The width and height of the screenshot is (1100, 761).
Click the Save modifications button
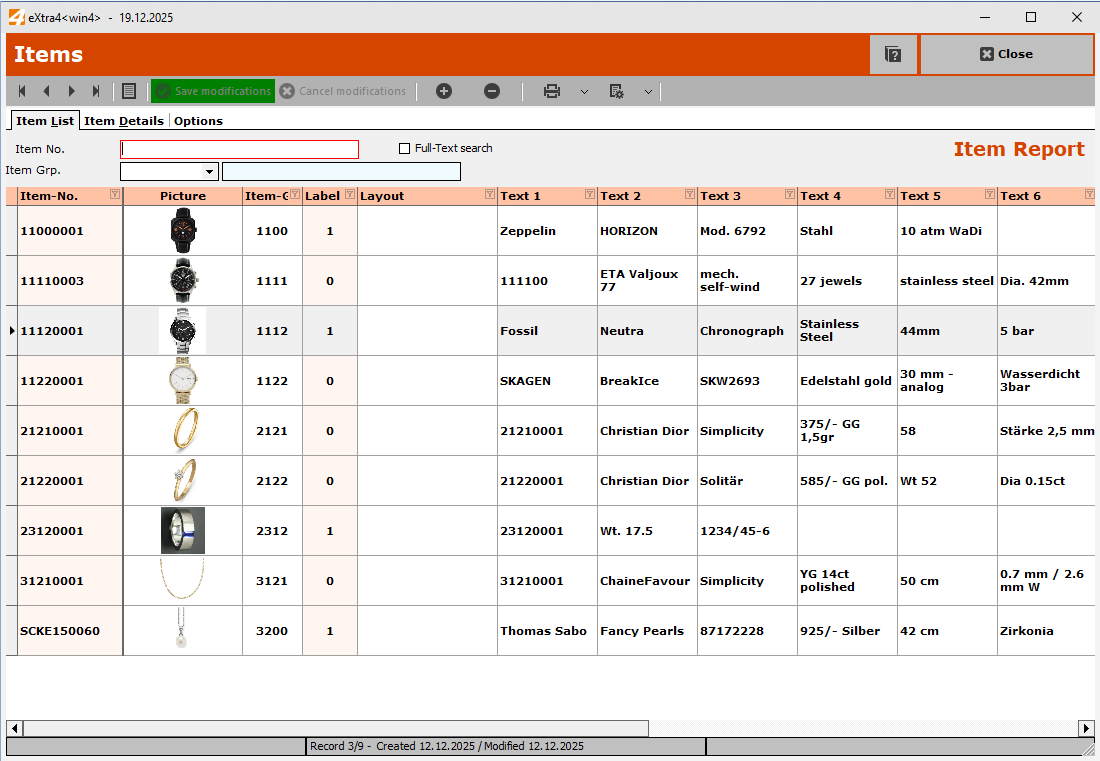pos(212,91)
